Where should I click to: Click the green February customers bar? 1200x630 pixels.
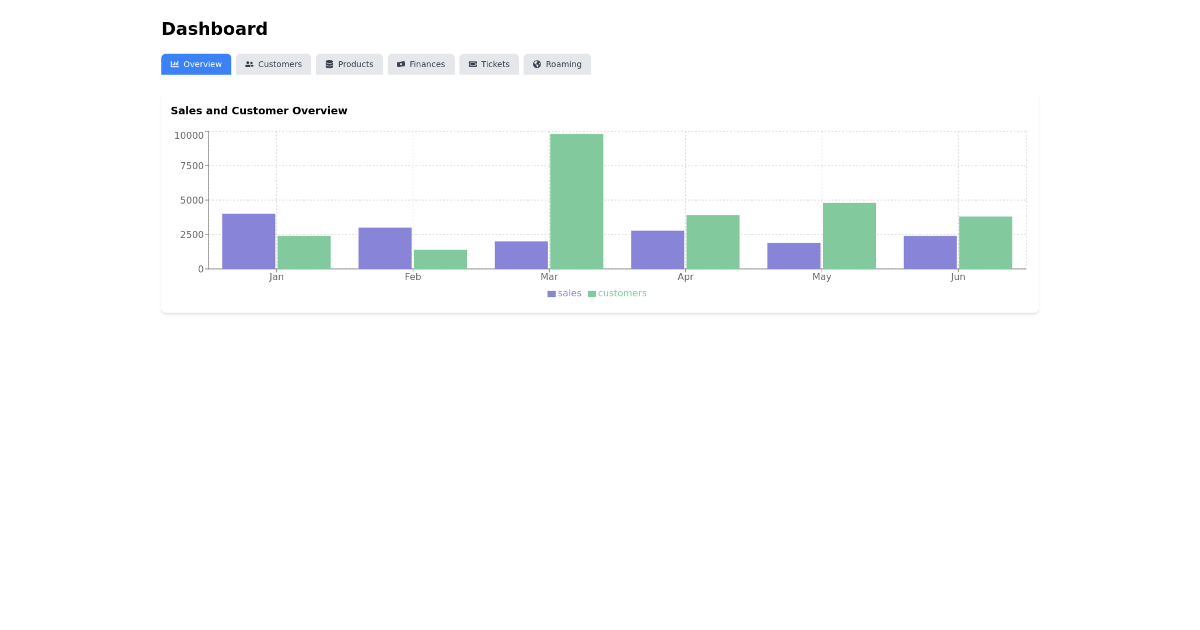pos(440,259)
